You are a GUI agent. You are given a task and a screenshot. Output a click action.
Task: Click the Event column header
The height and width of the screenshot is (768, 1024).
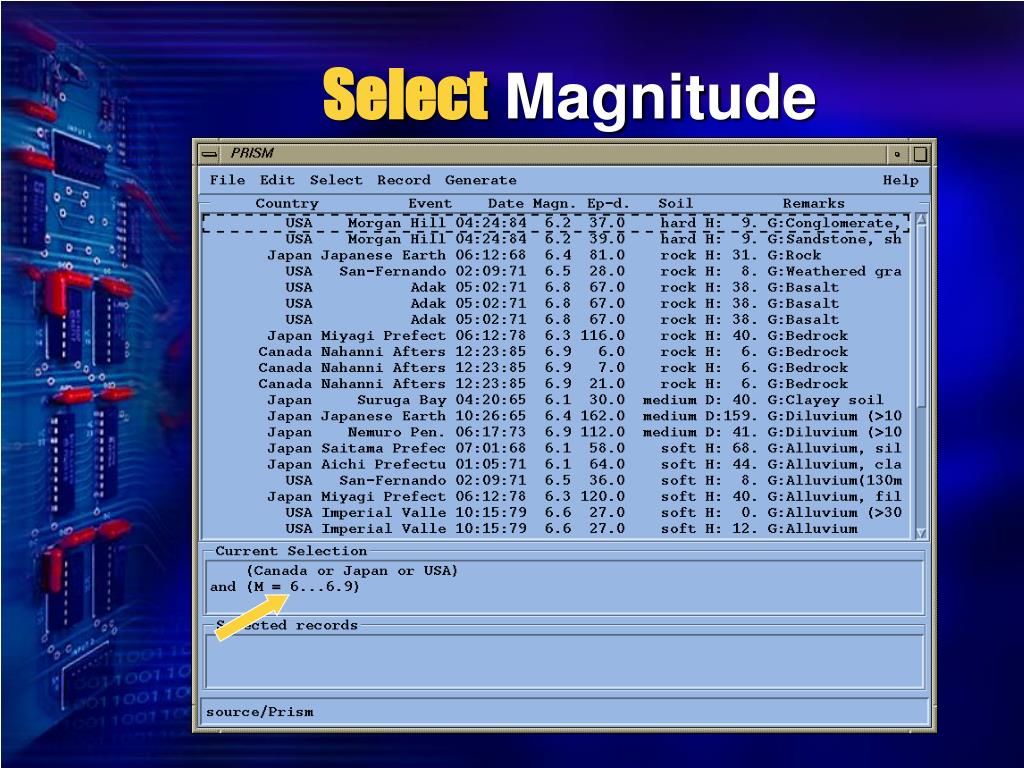click(x=430, y=203)
